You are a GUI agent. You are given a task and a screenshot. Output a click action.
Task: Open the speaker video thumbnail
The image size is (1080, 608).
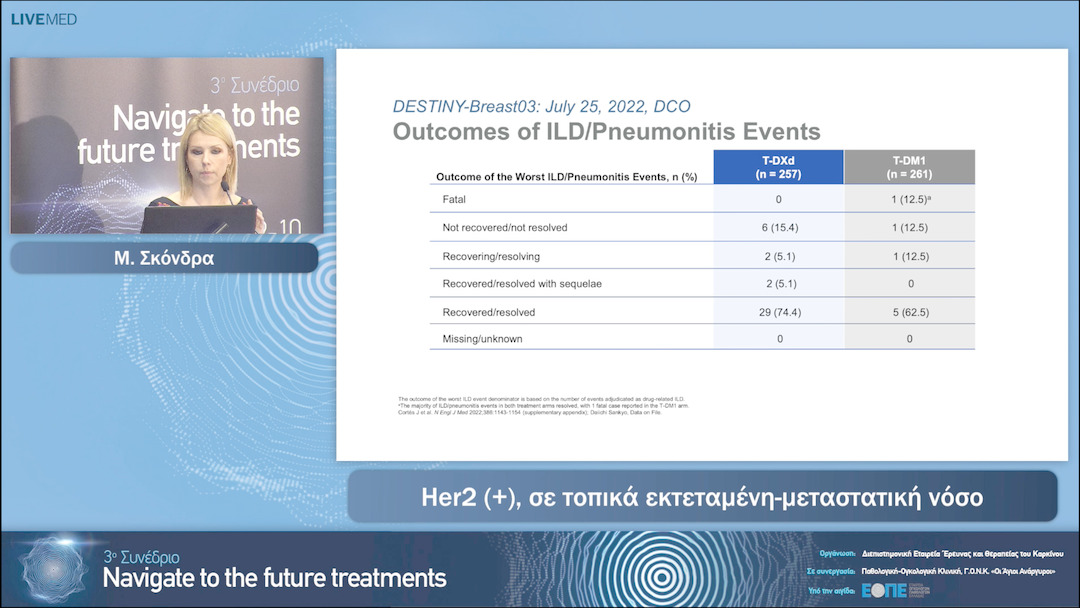(166, 145)
